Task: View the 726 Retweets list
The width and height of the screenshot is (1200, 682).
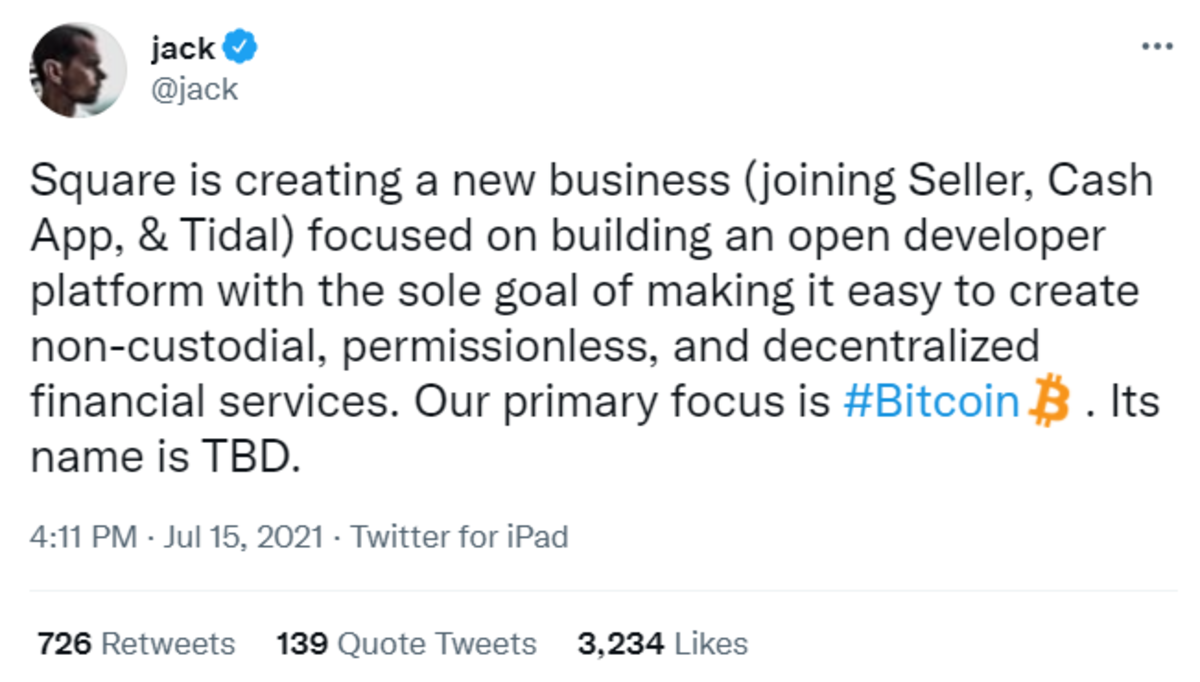Action: [136, 643]
